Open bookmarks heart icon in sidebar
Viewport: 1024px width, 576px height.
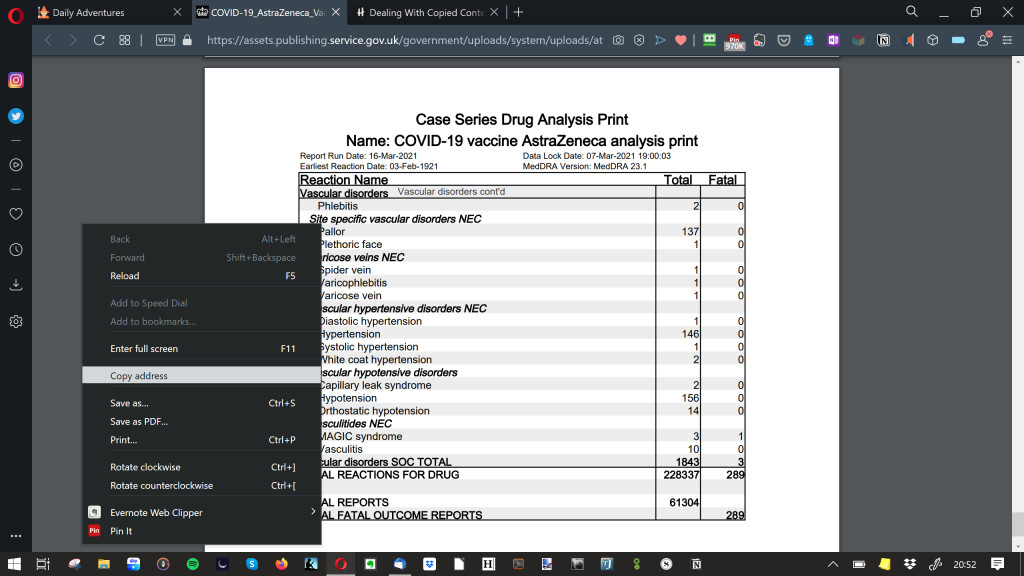pyautogui.click(x=16, y=213)
